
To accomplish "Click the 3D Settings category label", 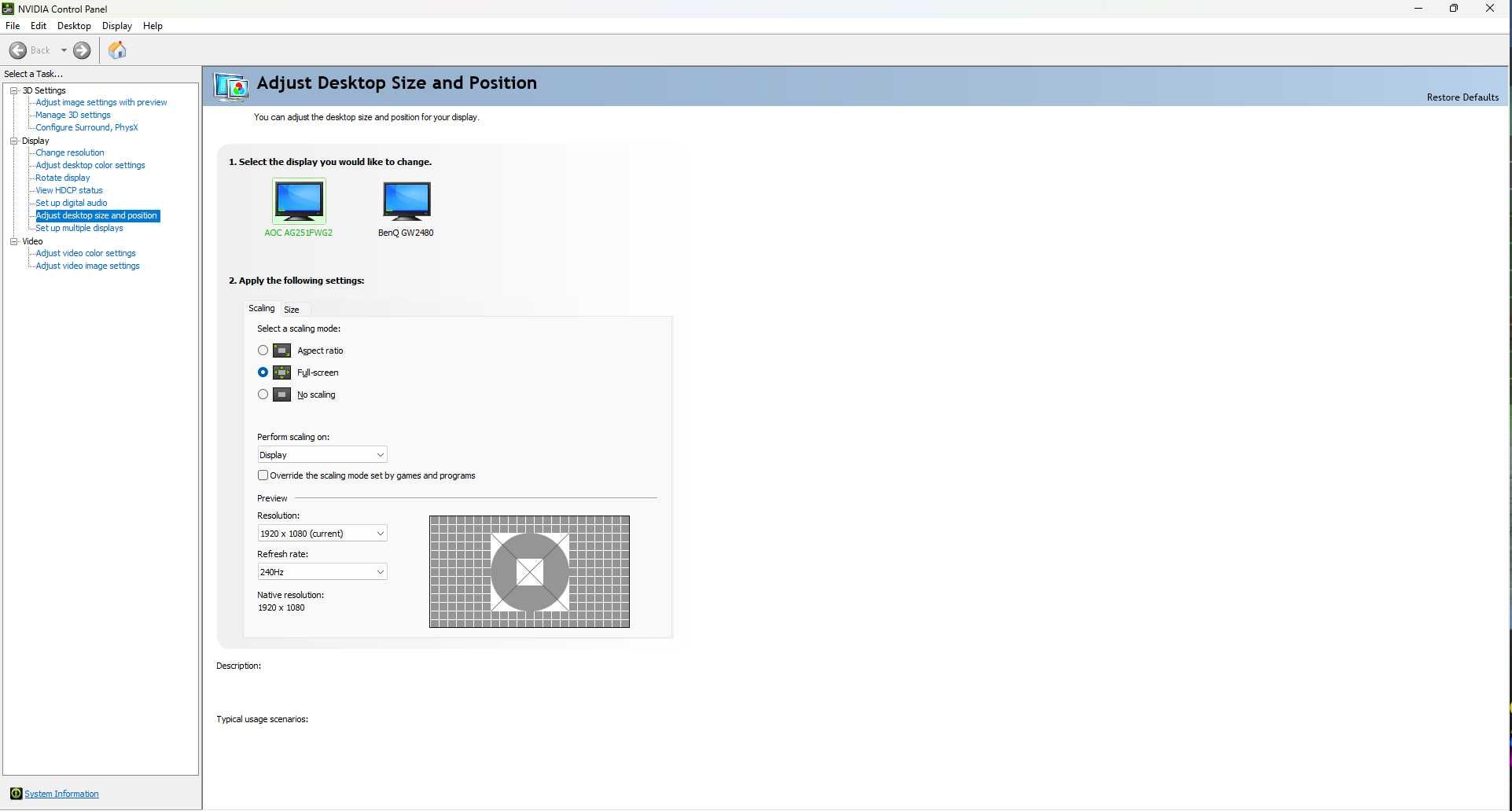I will click(x=44, y=90).
